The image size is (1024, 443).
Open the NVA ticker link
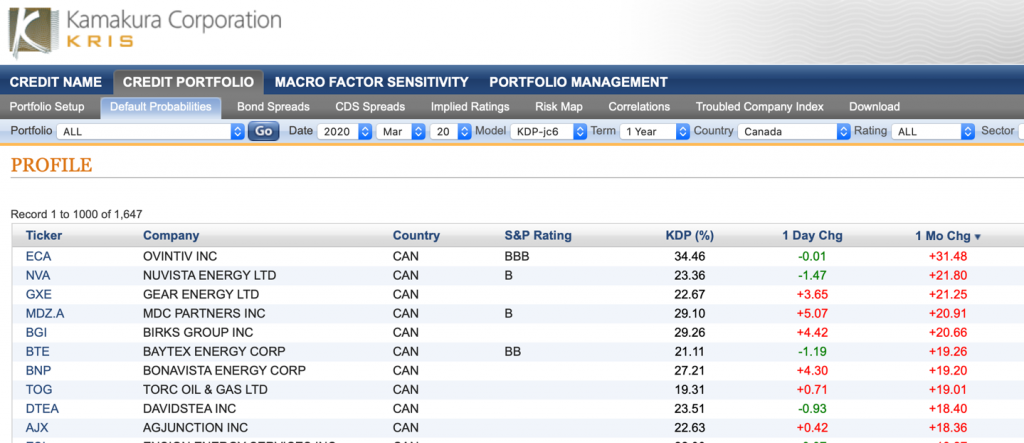click(x=38, y=275)
